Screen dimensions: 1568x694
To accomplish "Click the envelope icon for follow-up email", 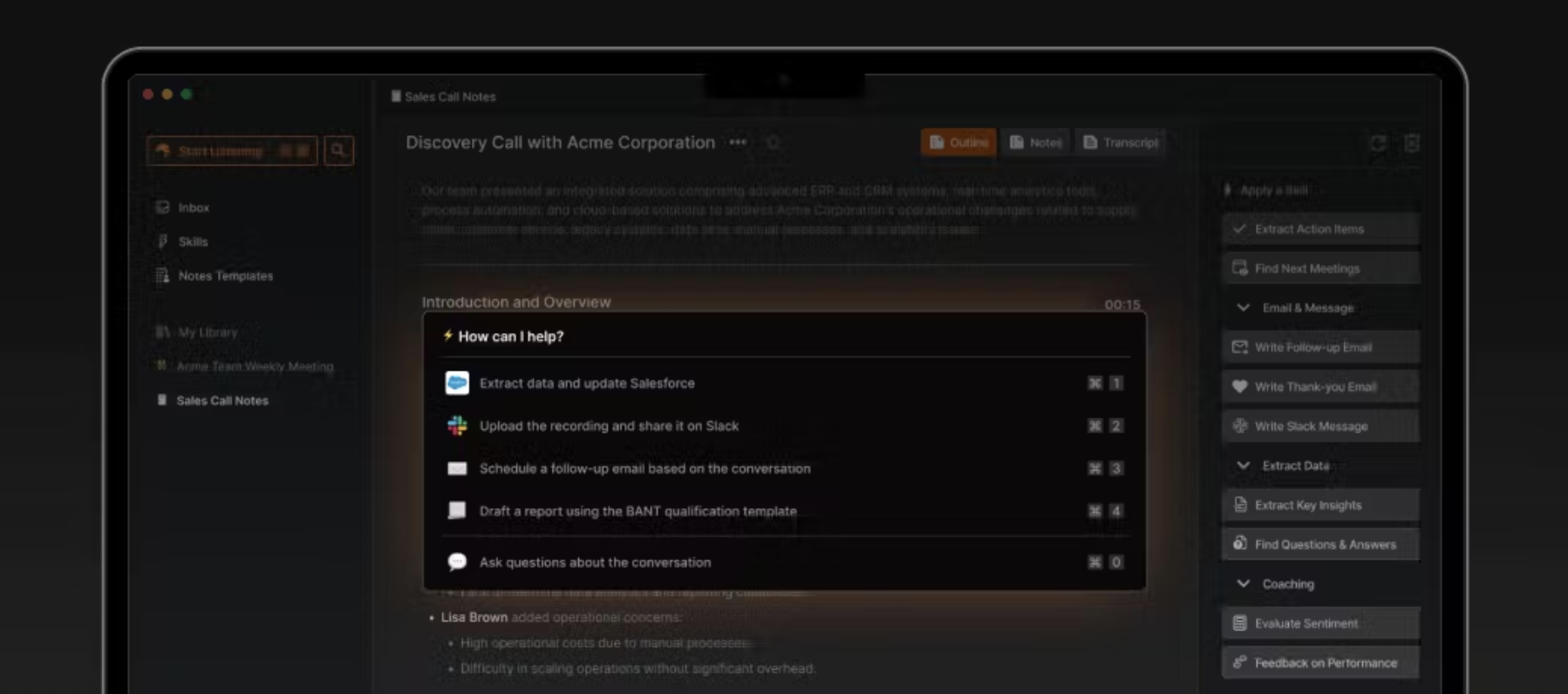I will [x=457, y=468].
